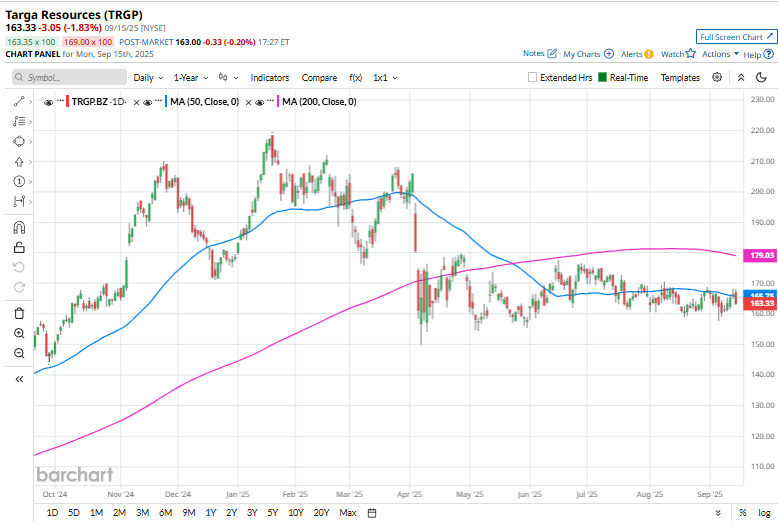Open more options for MA 50 indicator
The height and width of the screenshot is (526, 778).
click(x=158, y=101)
